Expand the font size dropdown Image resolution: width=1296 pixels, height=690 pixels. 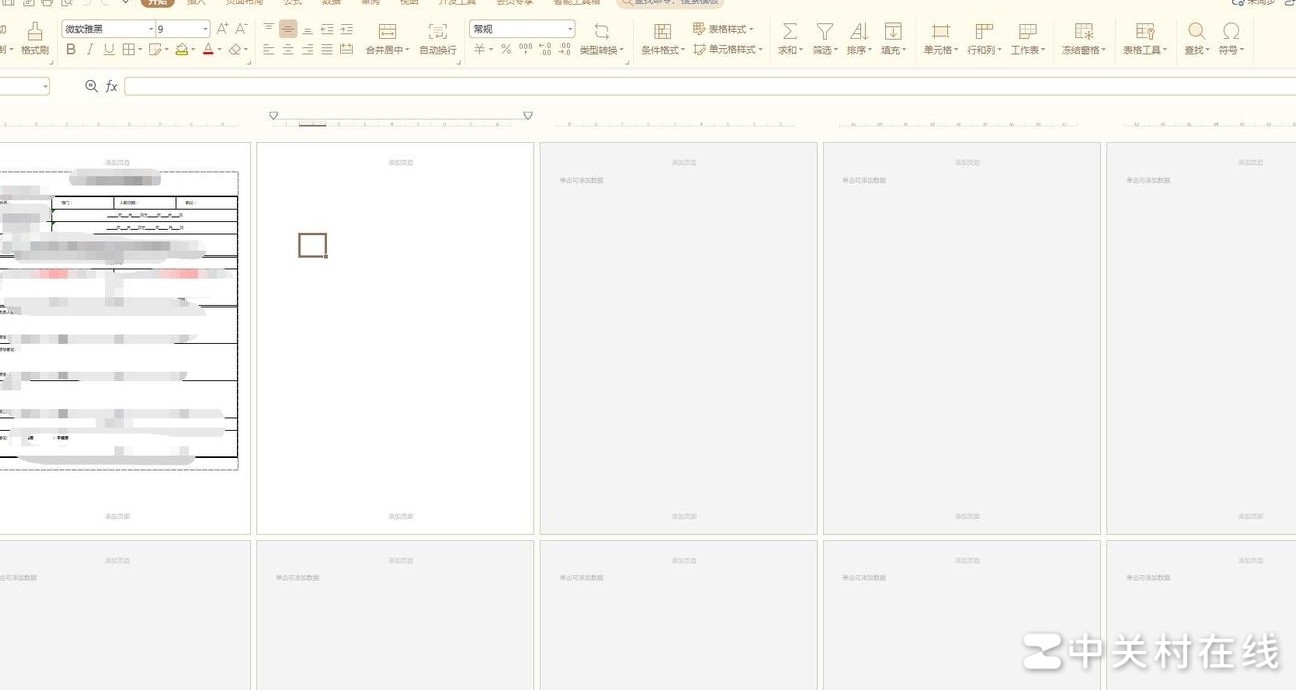click(205, 29)
